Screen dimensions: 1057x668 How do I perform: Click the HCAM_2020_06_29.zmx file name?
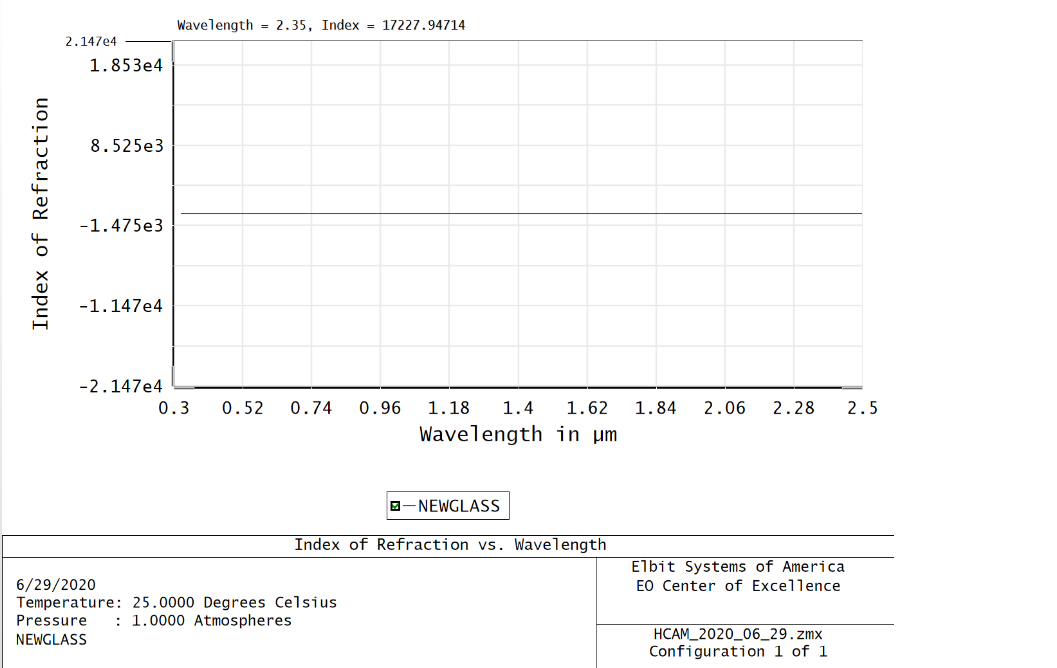738,634
